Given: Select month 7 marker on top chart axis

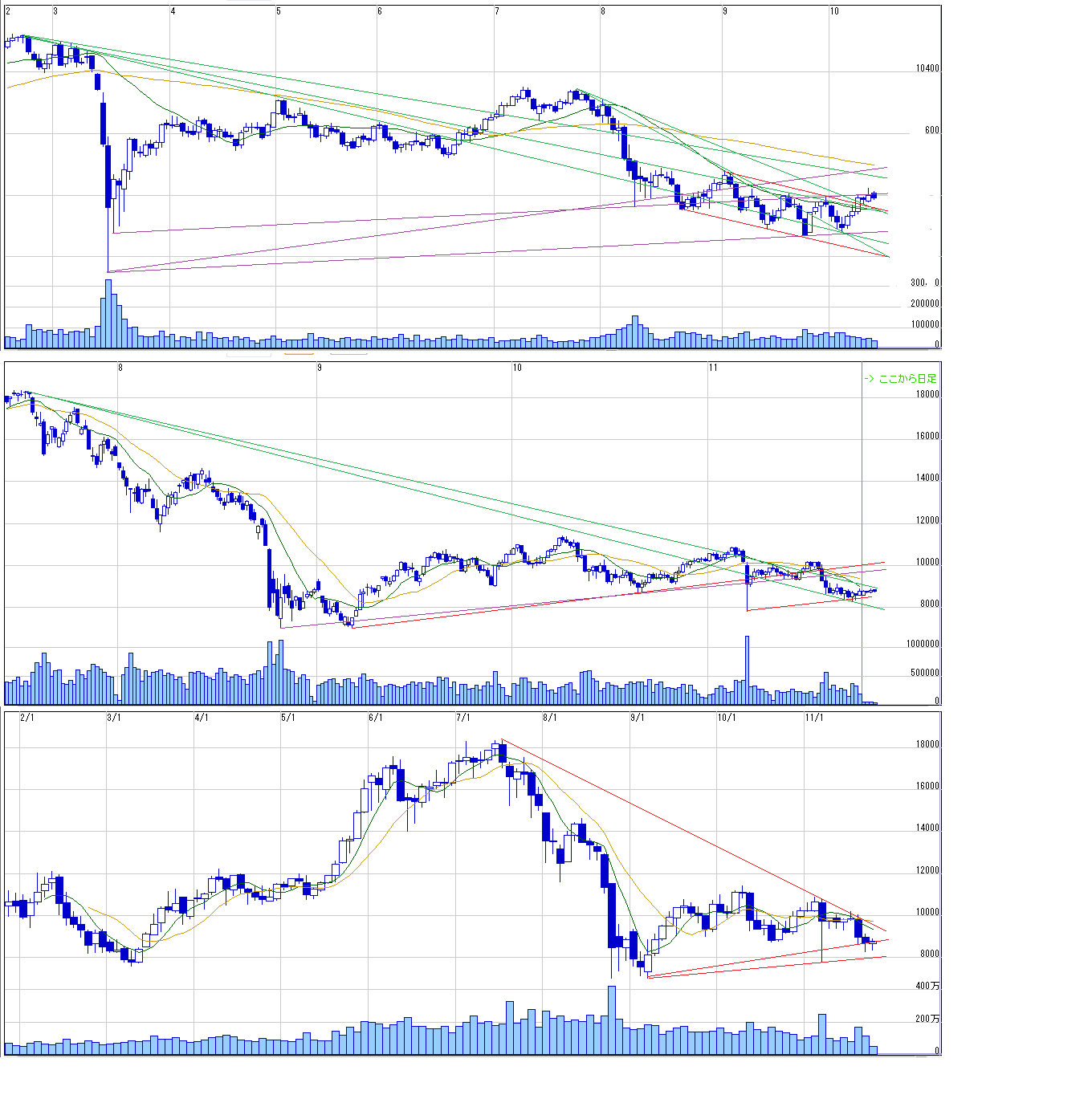Looking at the screenshot, I should [x=497, y=11].
